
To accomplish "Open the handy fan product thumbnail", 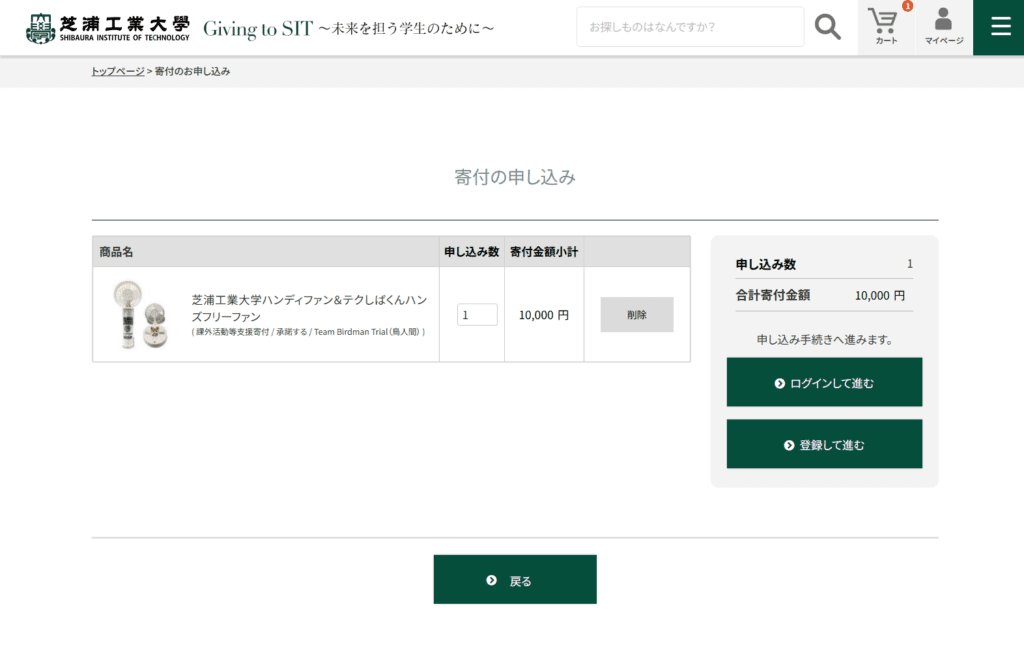I will (x=140, y=314).
